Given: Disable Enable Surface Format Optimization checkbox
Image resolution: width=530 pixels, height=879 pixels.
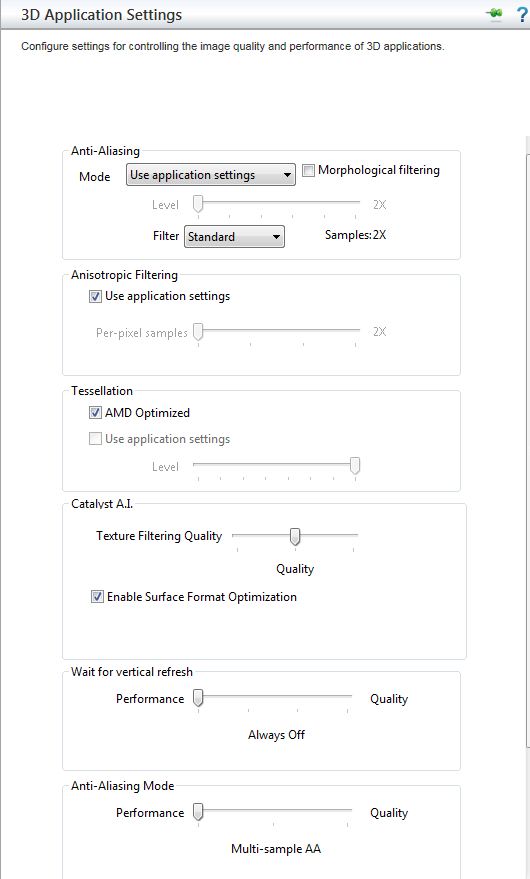Looking at the screenshot, I should click(98, 597).
